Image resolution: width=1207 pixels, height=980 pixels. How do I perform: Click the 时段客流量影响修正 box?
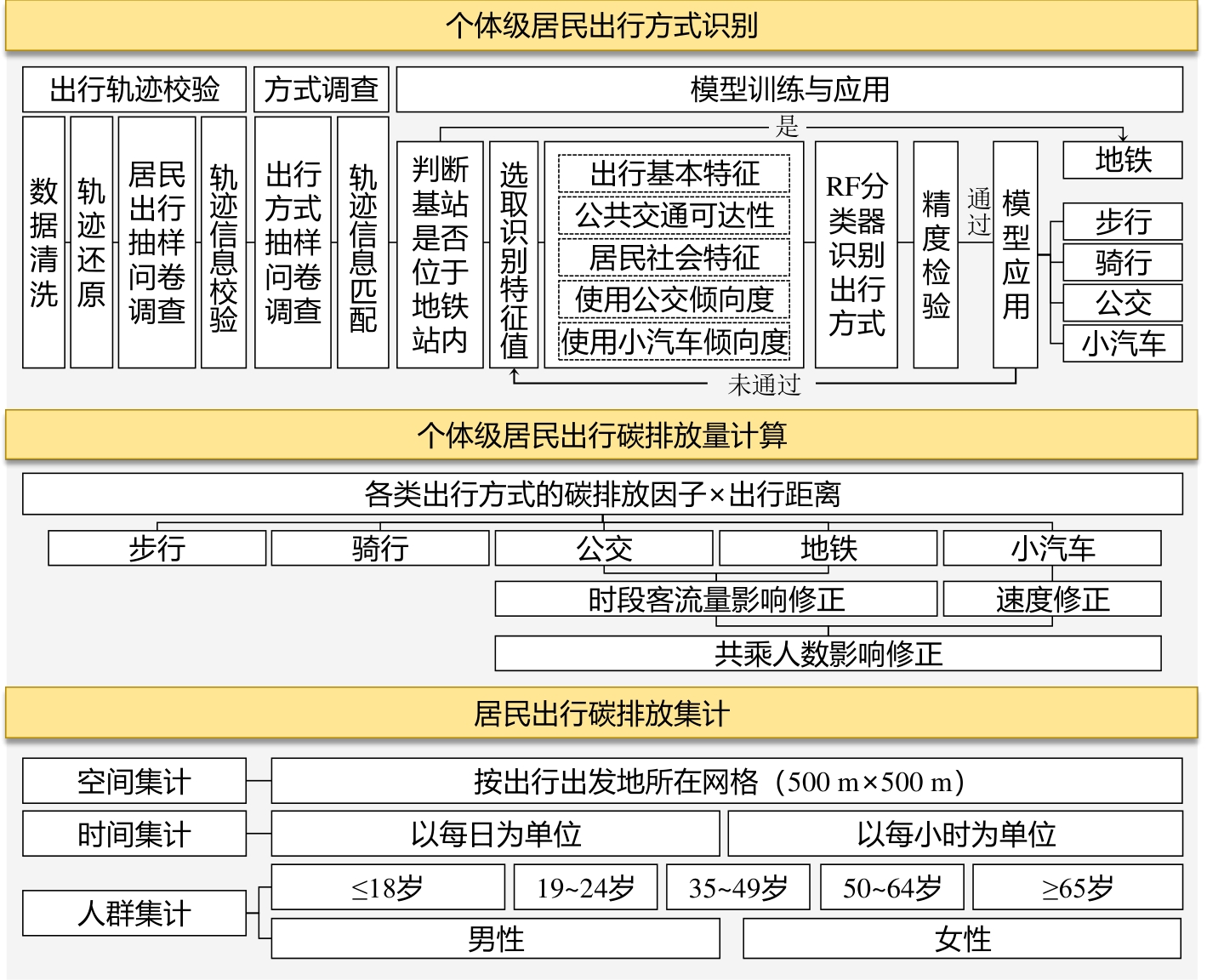[x=716, y=599]
